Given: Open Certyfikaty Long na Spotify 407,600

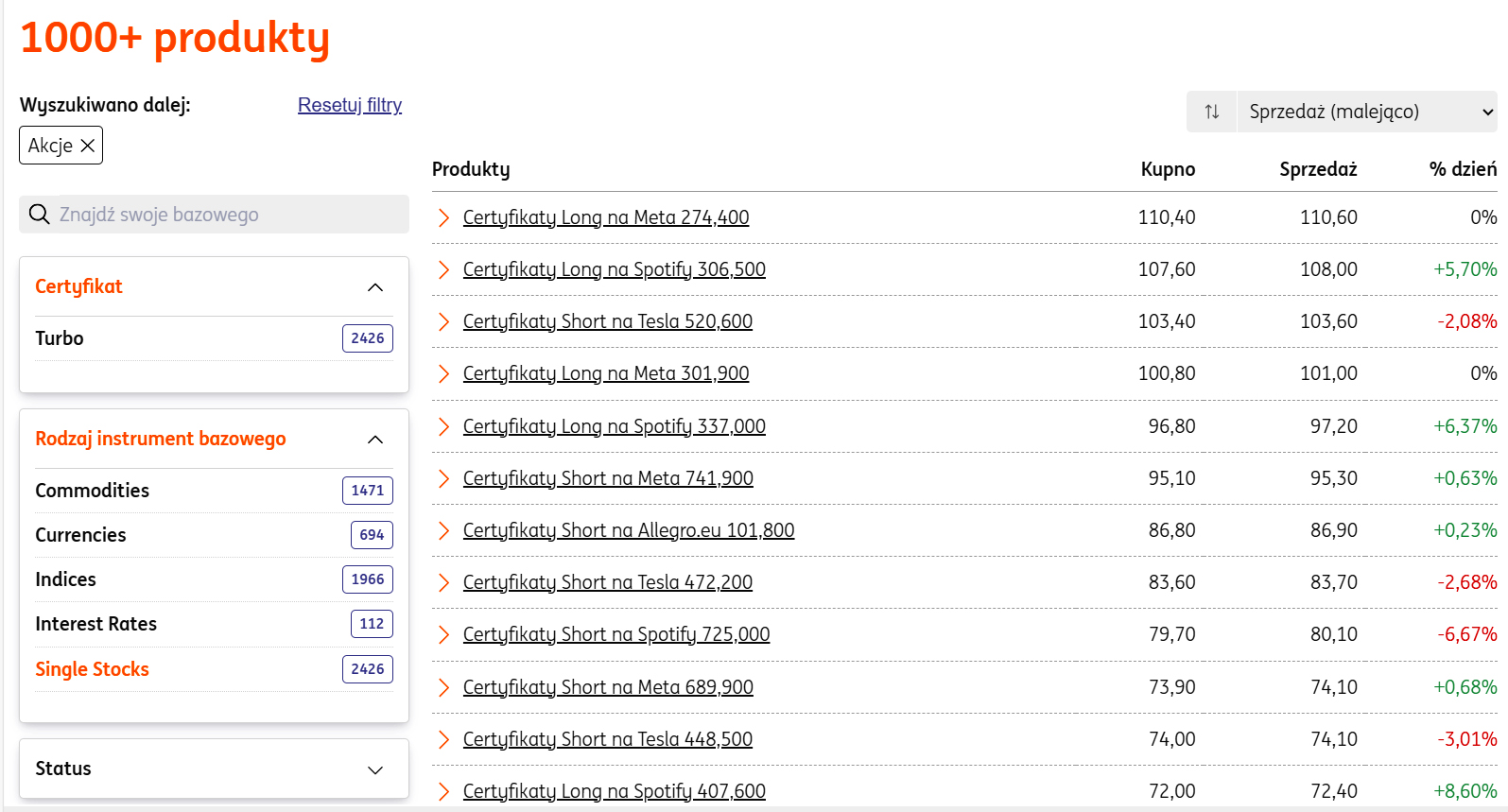Looking at the screenshot, I should [615, 791].
